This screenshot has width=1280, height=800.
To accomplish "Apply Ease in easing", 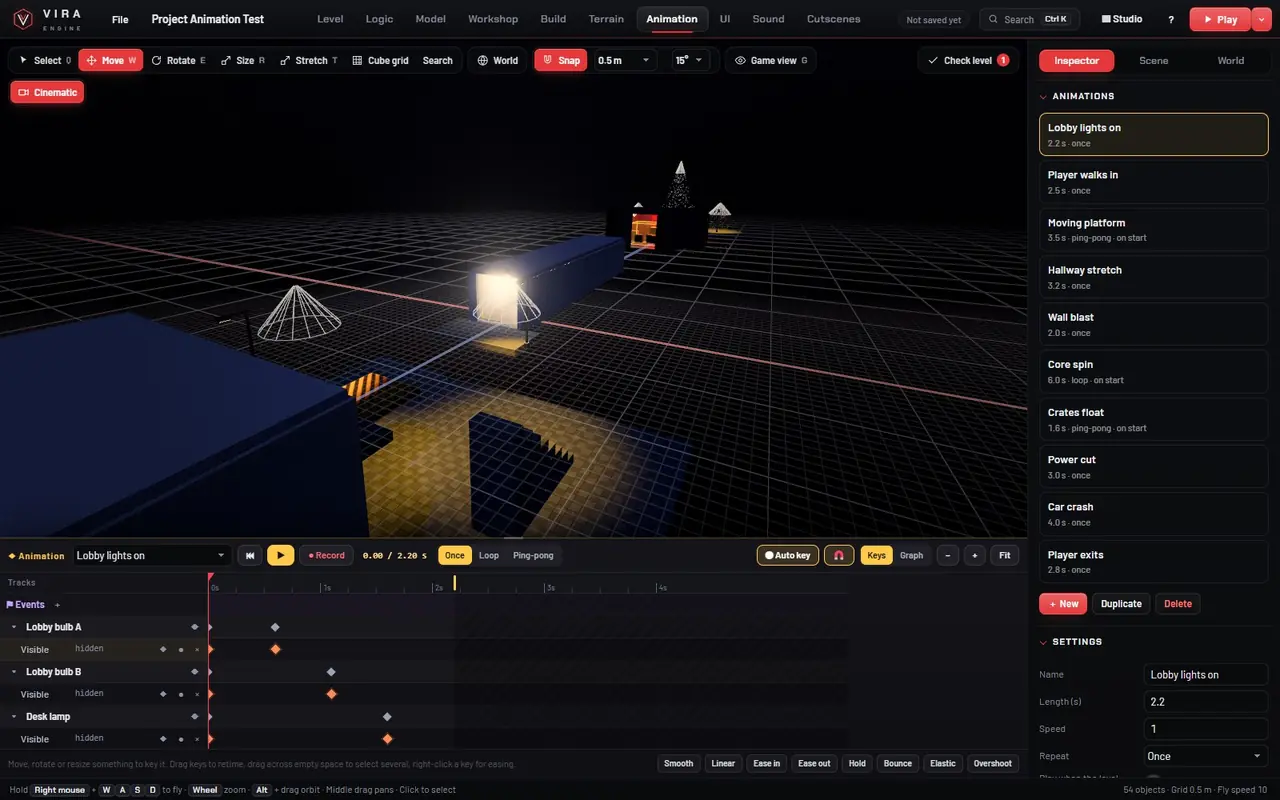I will pos(767,764).
